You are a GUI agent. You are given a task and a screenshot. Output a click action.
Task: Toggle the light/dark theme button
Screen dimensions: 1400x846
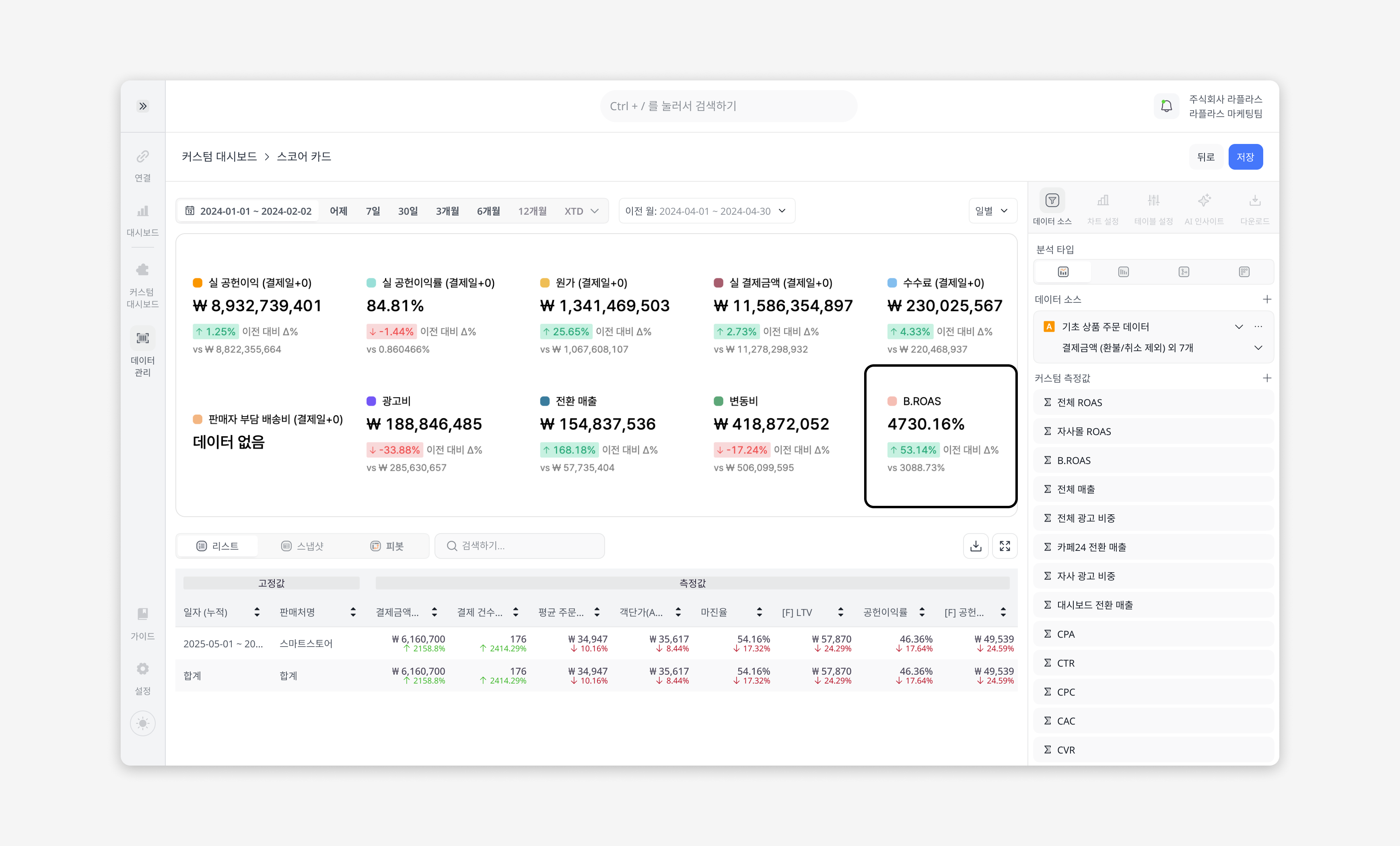click(x=142, y=723)
